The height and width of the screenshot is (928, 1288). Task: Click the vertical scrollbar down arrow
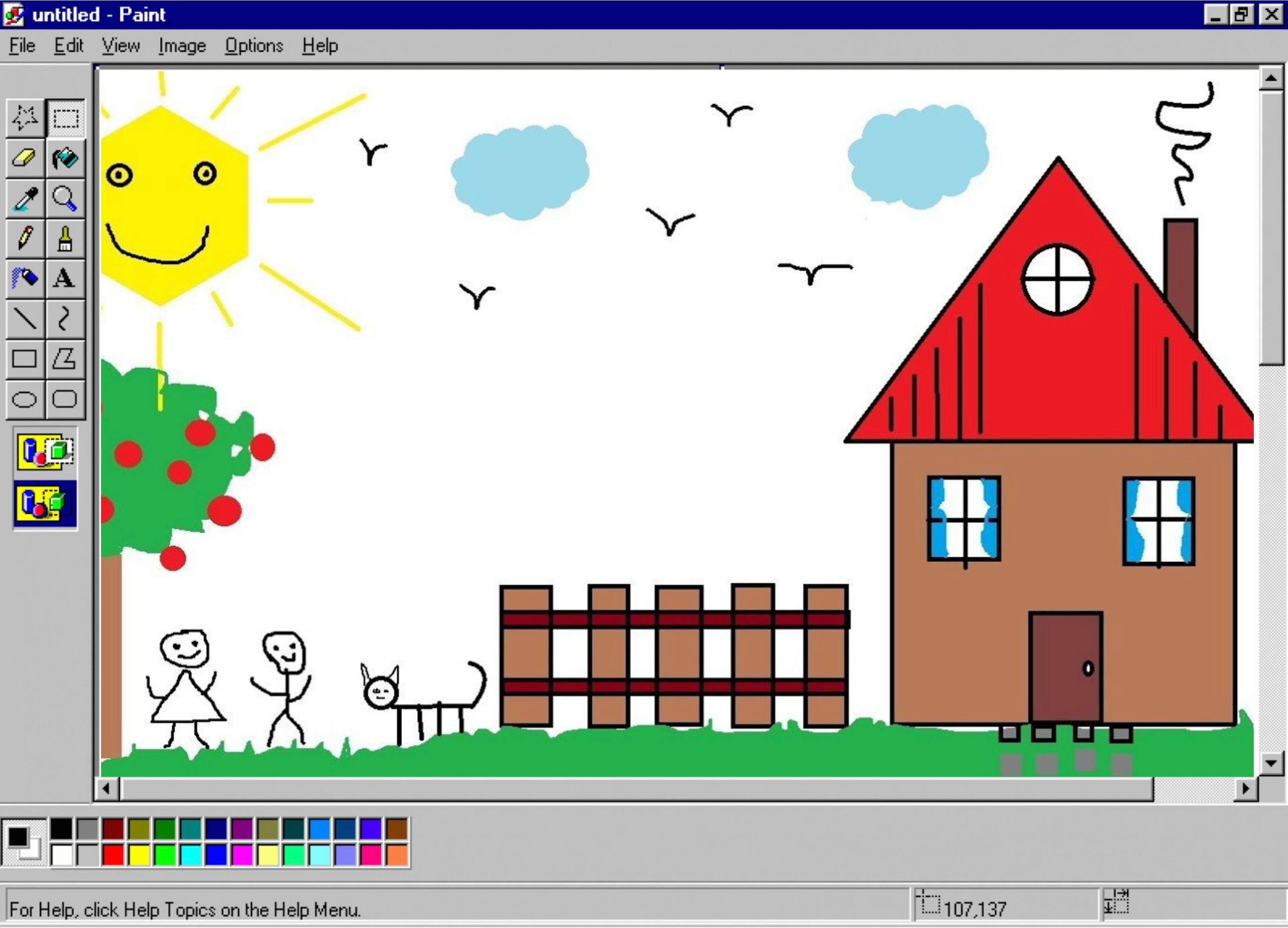tap(1270, 764)
